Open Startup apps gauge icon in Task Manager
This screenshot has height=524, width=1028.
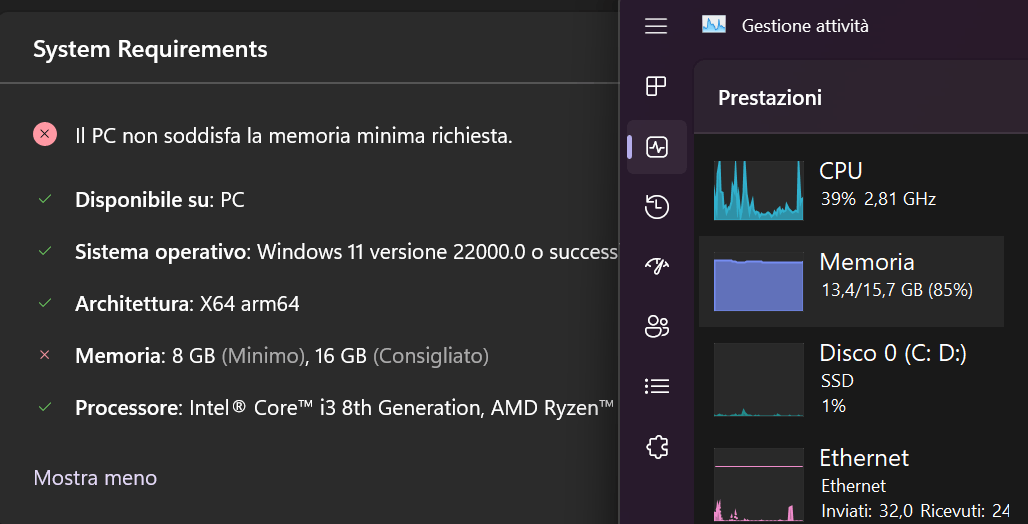click(x=656, y=265)
